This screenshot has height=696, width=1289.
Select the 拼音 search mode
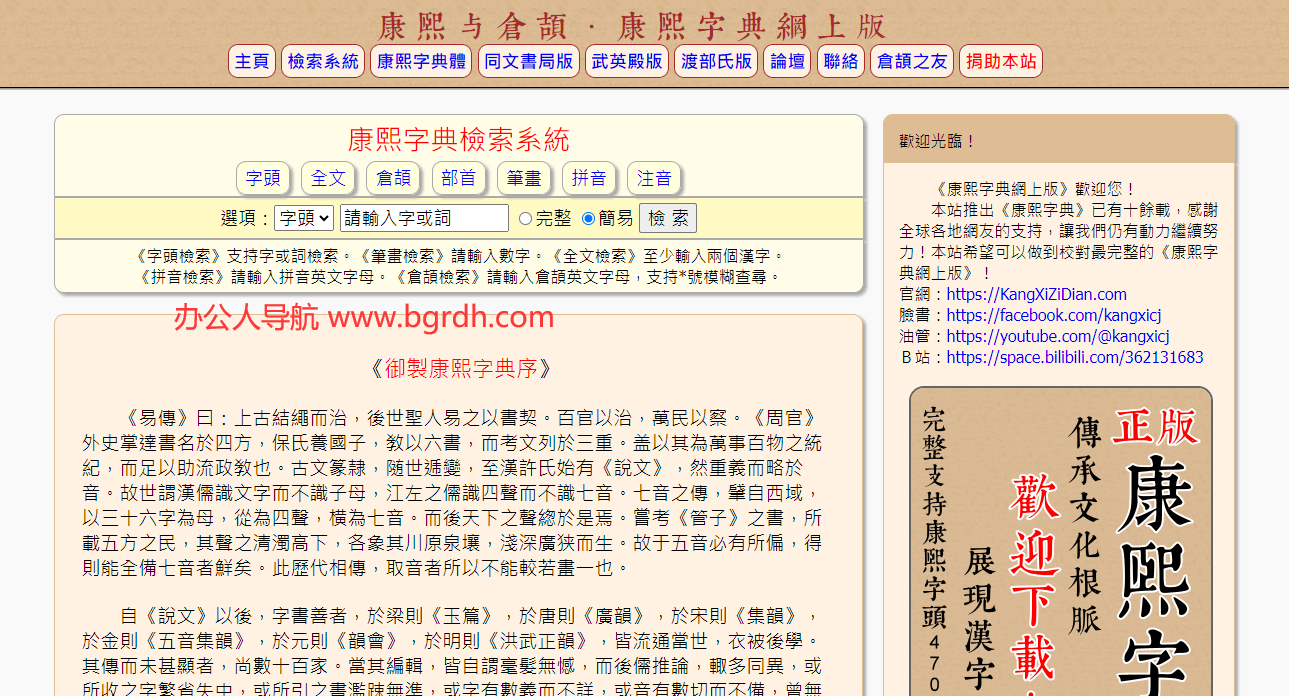coord(588,177)
